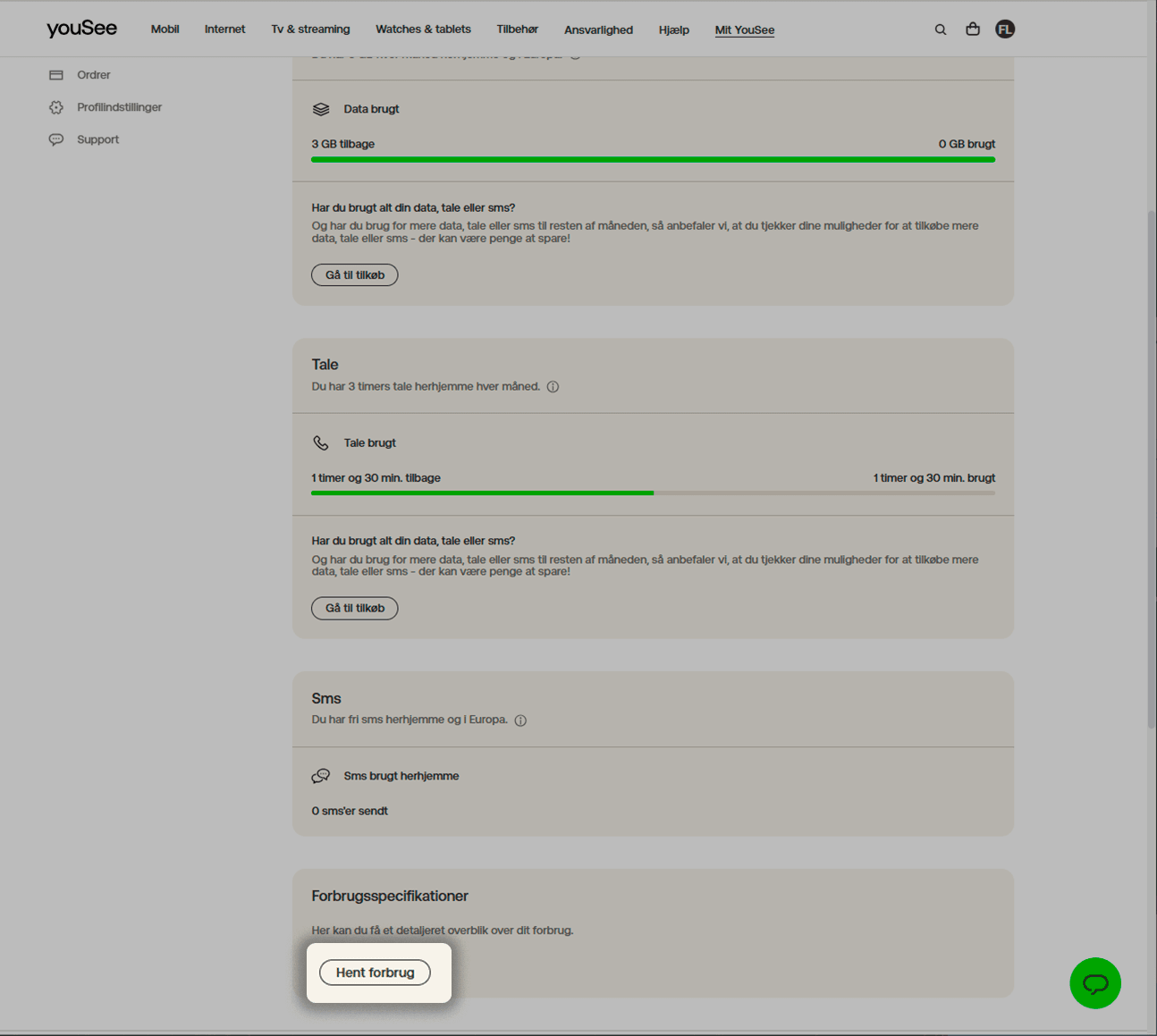1157x1036 pixels.
Task: Open the green chat bubble
Action: tap(1095, 983)
